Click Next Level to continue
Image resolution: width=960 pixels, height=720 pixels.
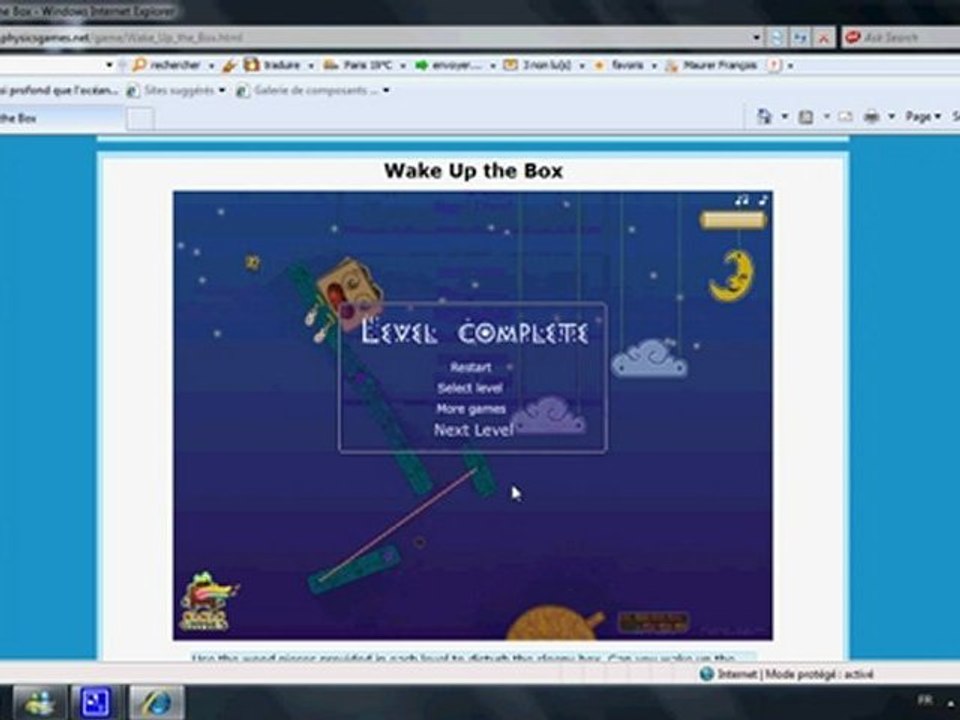tap(473, 430)
